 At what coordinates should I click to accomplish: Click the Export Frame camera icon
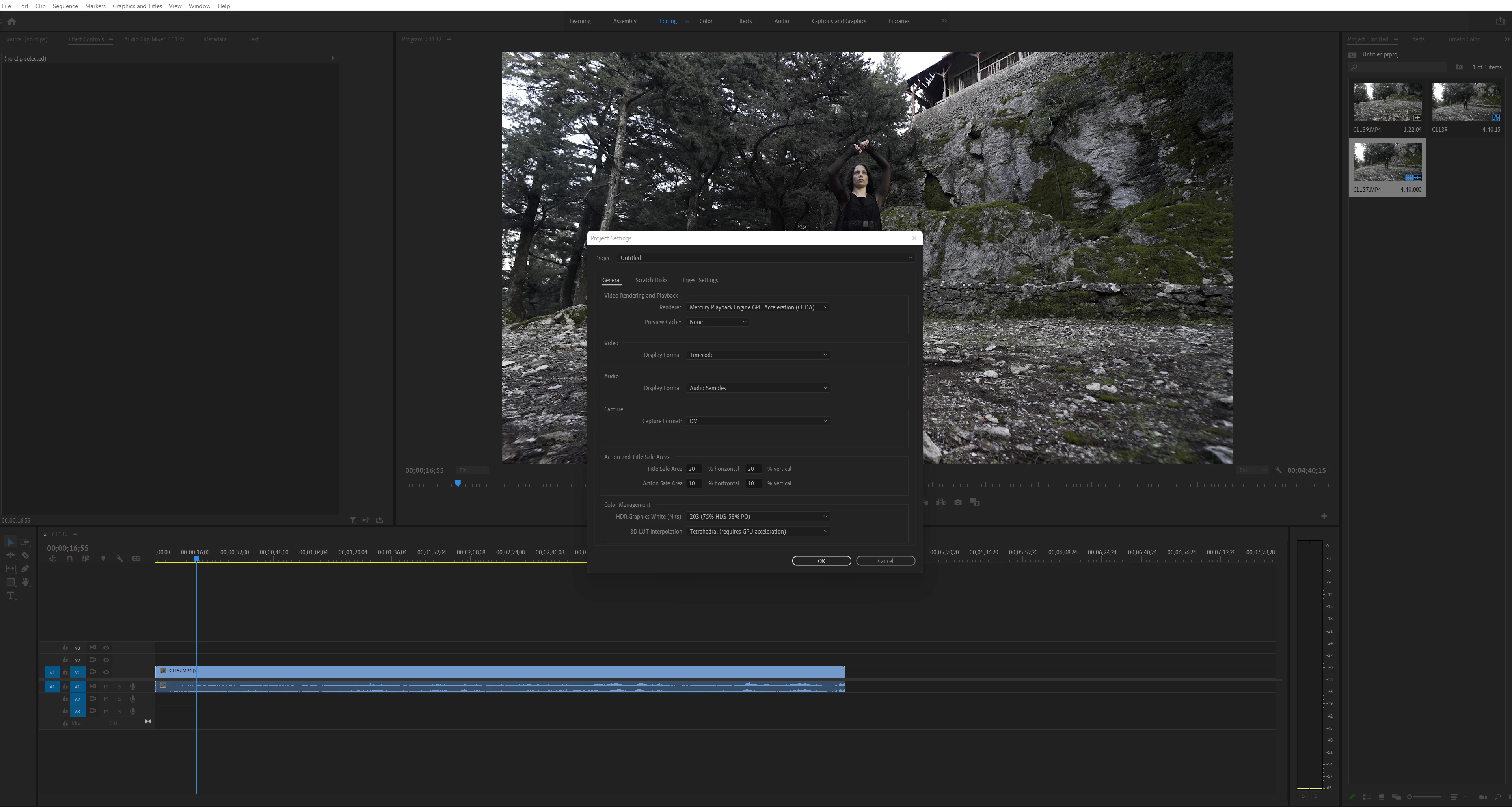pyautogui.click(x=958, y=502)
